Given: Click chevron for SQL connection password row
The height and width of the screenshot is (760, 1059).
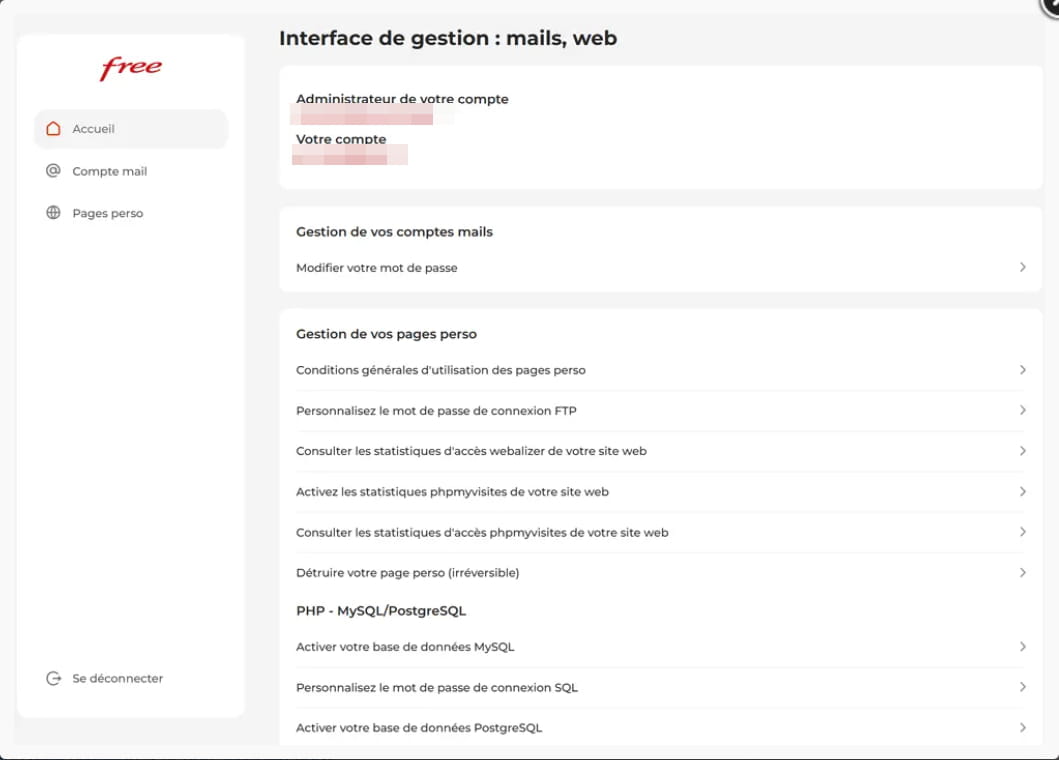Looking at the screenshot, I should 1022,687.
